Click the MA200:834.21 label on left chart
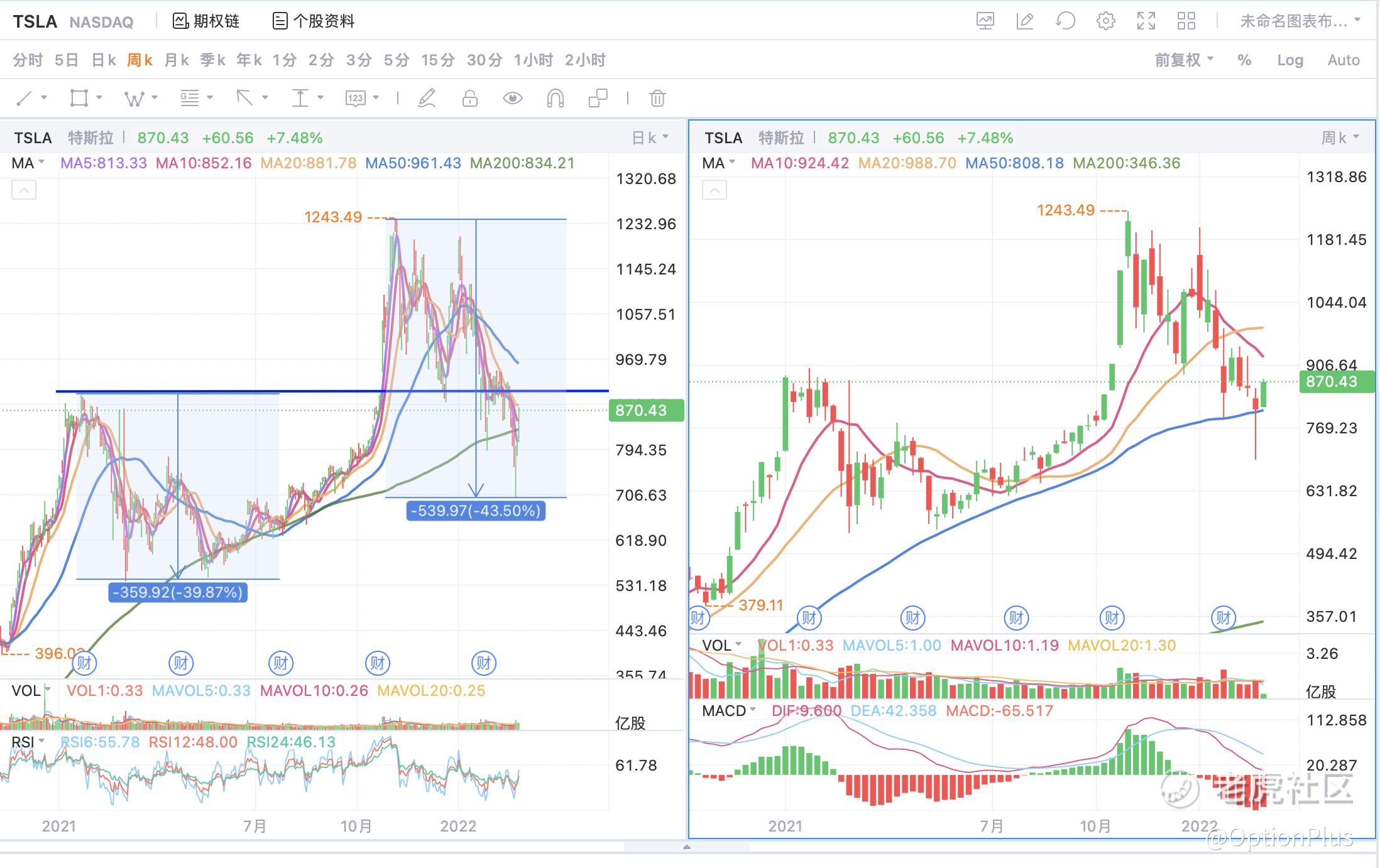The height and width of the screenshot is (868, 1380). (522, 163)
